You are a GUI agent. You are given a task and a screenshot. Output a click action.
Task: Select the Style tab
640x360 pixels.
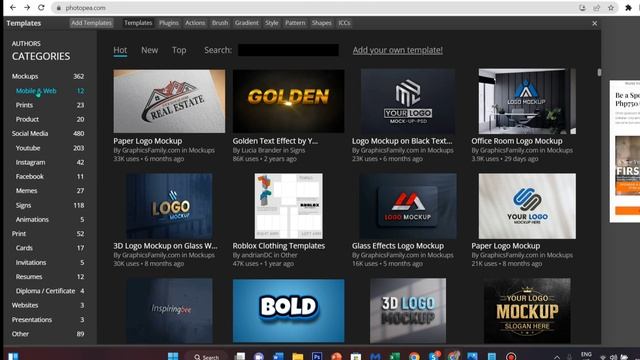271,23
